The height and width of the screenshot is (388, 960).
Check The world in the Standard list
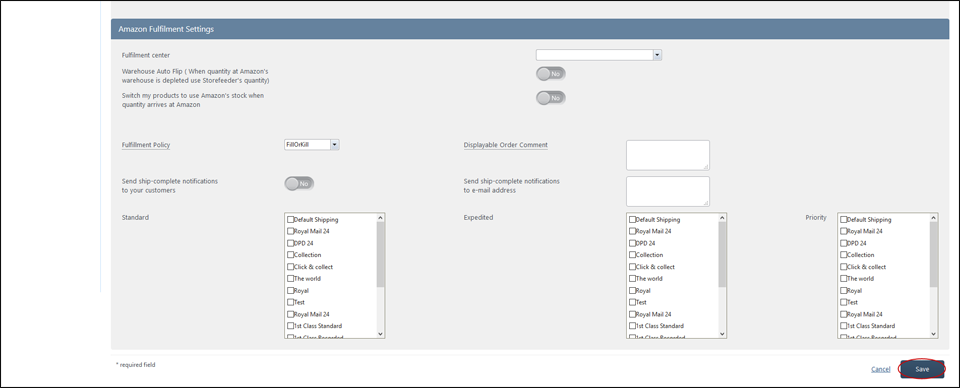pos(290,278)
